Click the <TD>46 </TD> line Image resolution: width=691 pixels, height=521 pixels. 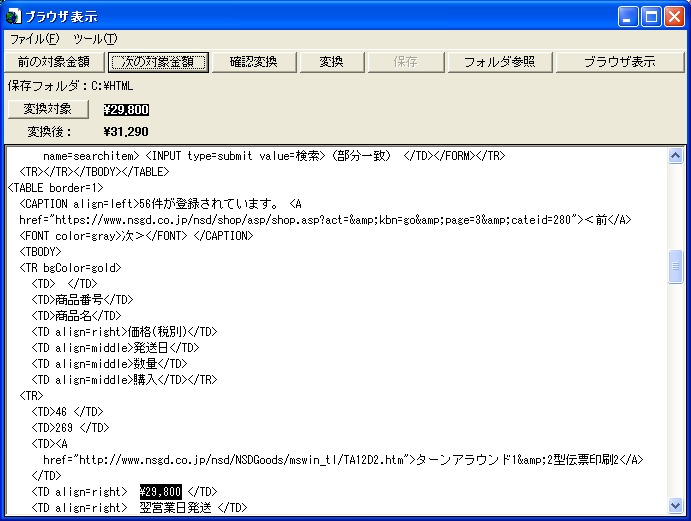point(67,412)
